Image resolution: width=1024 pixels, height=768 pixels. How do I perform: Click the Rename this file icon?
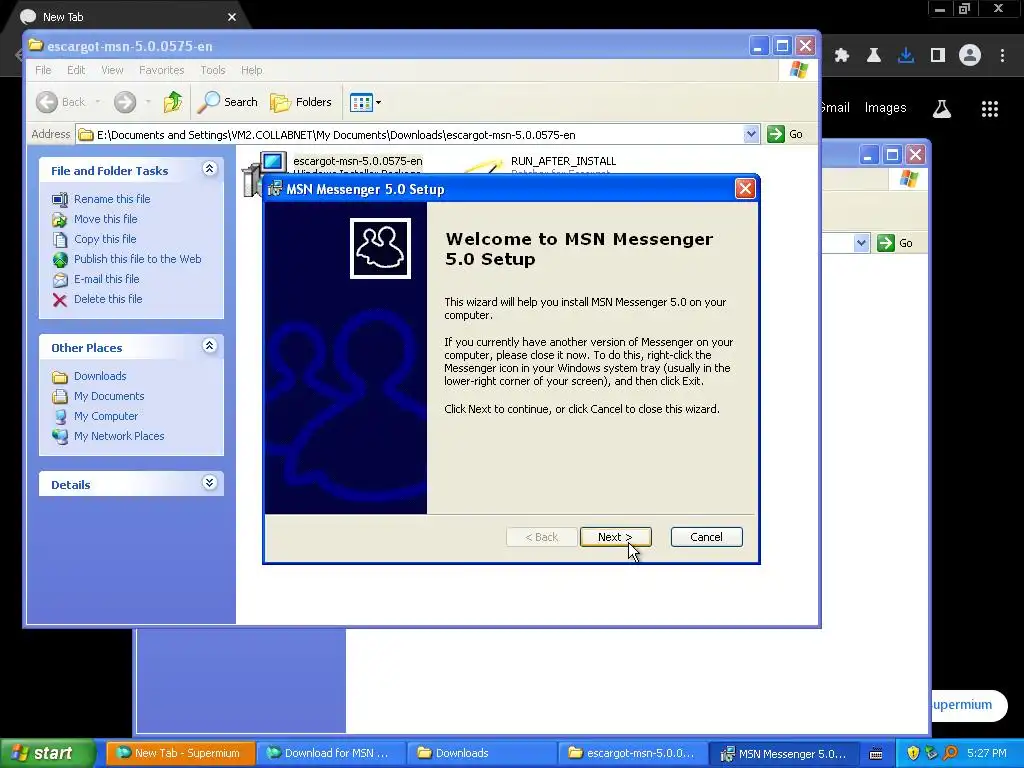(60, 199)
